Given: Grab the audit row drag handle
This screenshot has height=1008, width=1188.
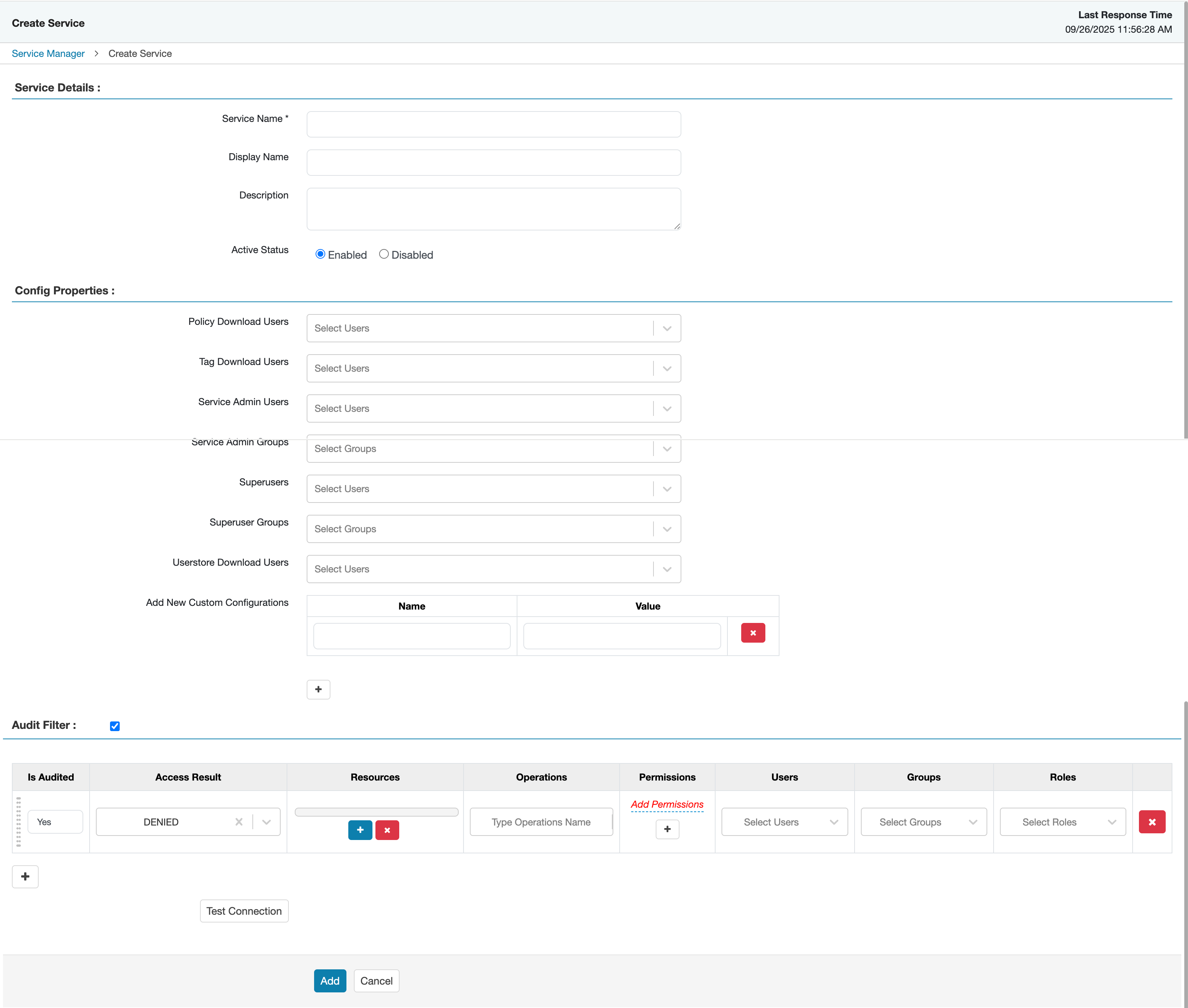Looking at the screenshot, I should (x=18, y=822).
